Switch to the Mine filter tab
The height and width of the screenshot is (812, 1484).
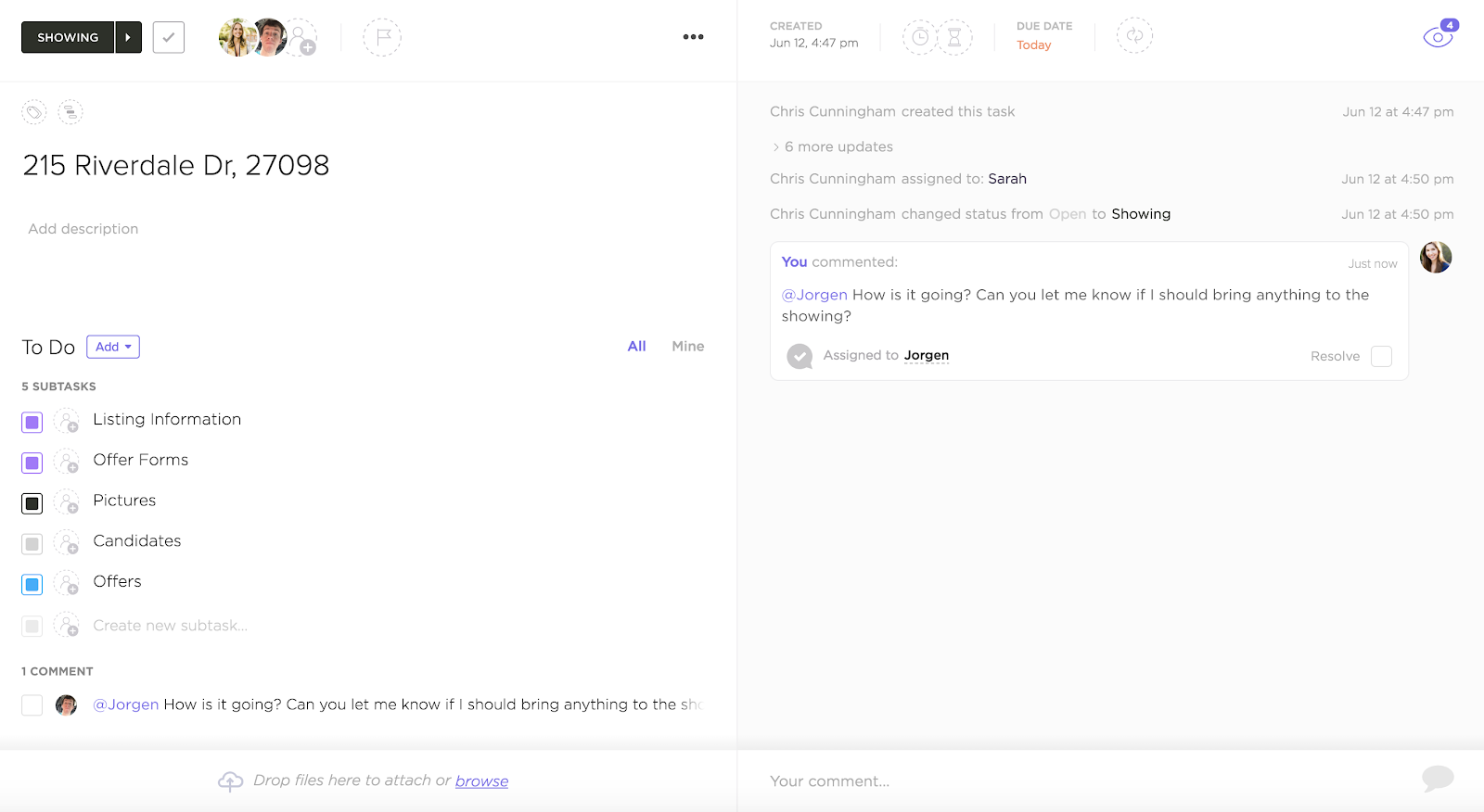point(687,346)
